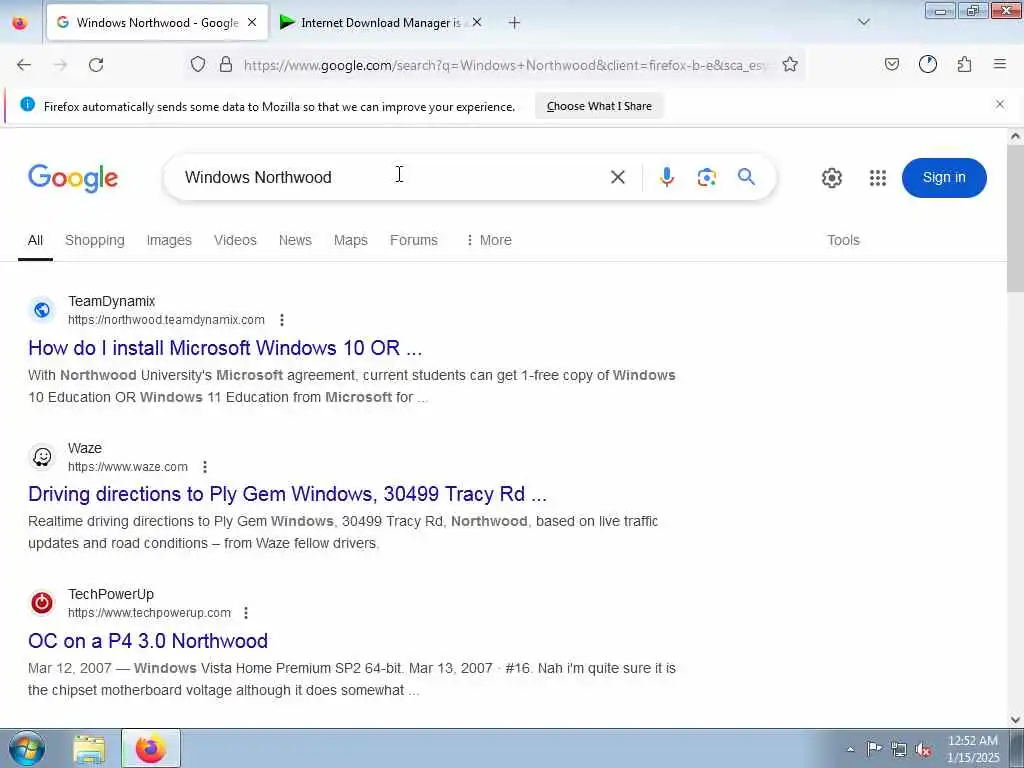Reload the current page
Viewport: 1024px width, 768px height.
click(96, 65)
